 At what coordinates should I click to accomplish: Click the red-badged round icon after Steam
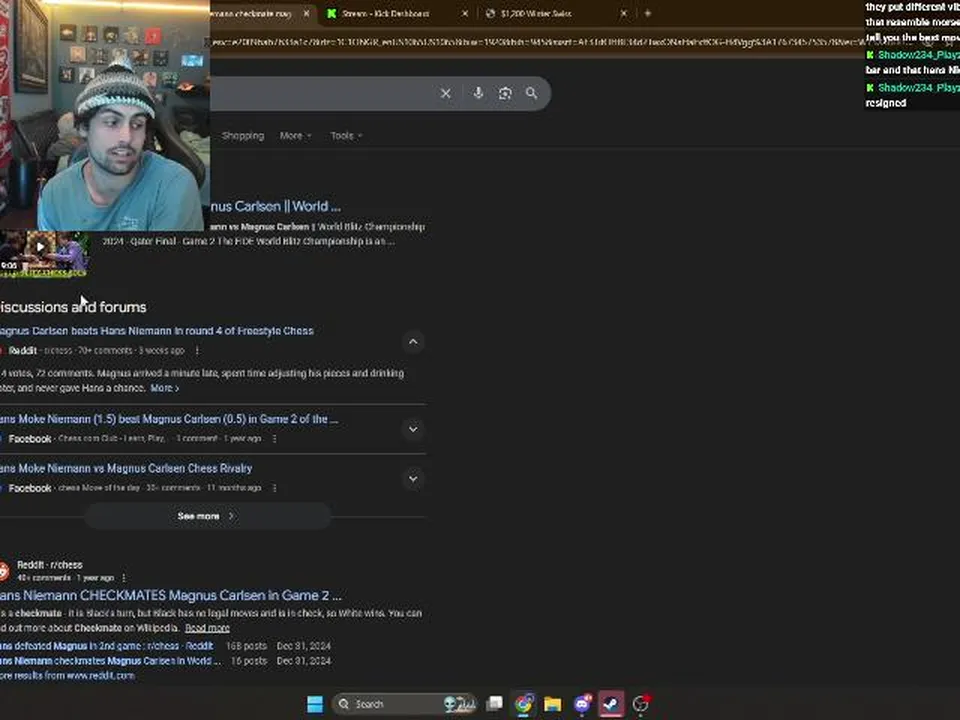pyautogui.click(x=640, y=704)
